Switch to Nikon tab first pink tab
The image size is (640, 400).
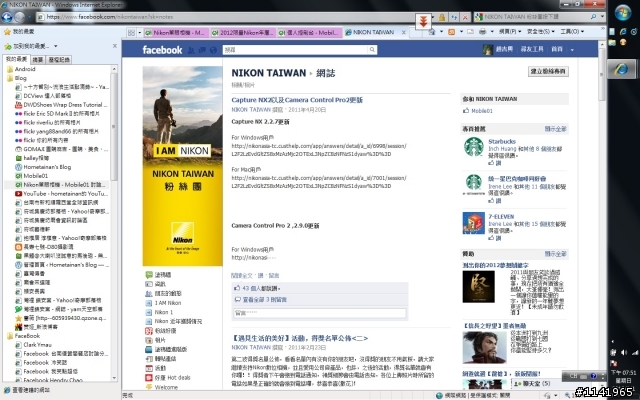point(176,33)
